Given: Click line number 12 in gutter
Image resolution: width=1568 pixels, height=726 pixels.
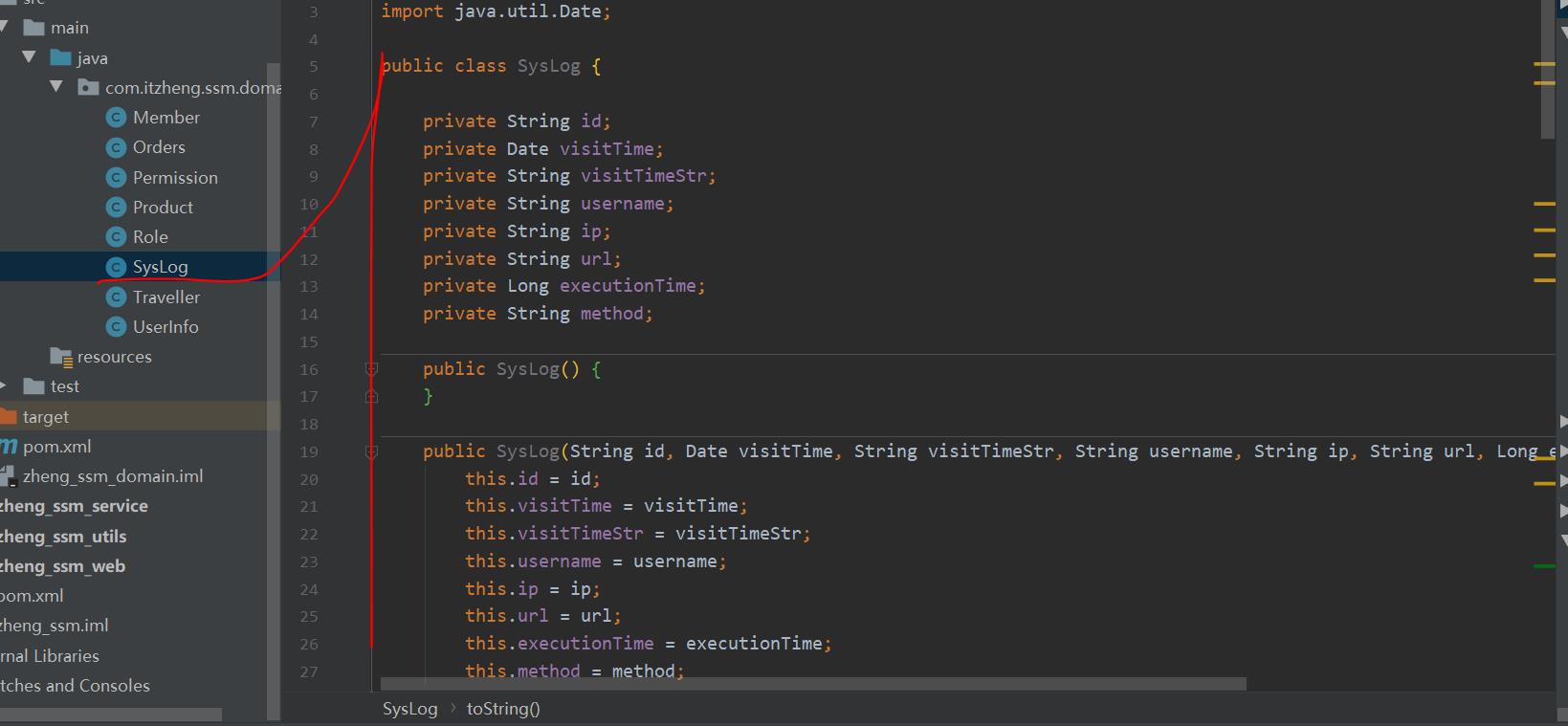Looking at the screenshot, I should tap(309, 259).
